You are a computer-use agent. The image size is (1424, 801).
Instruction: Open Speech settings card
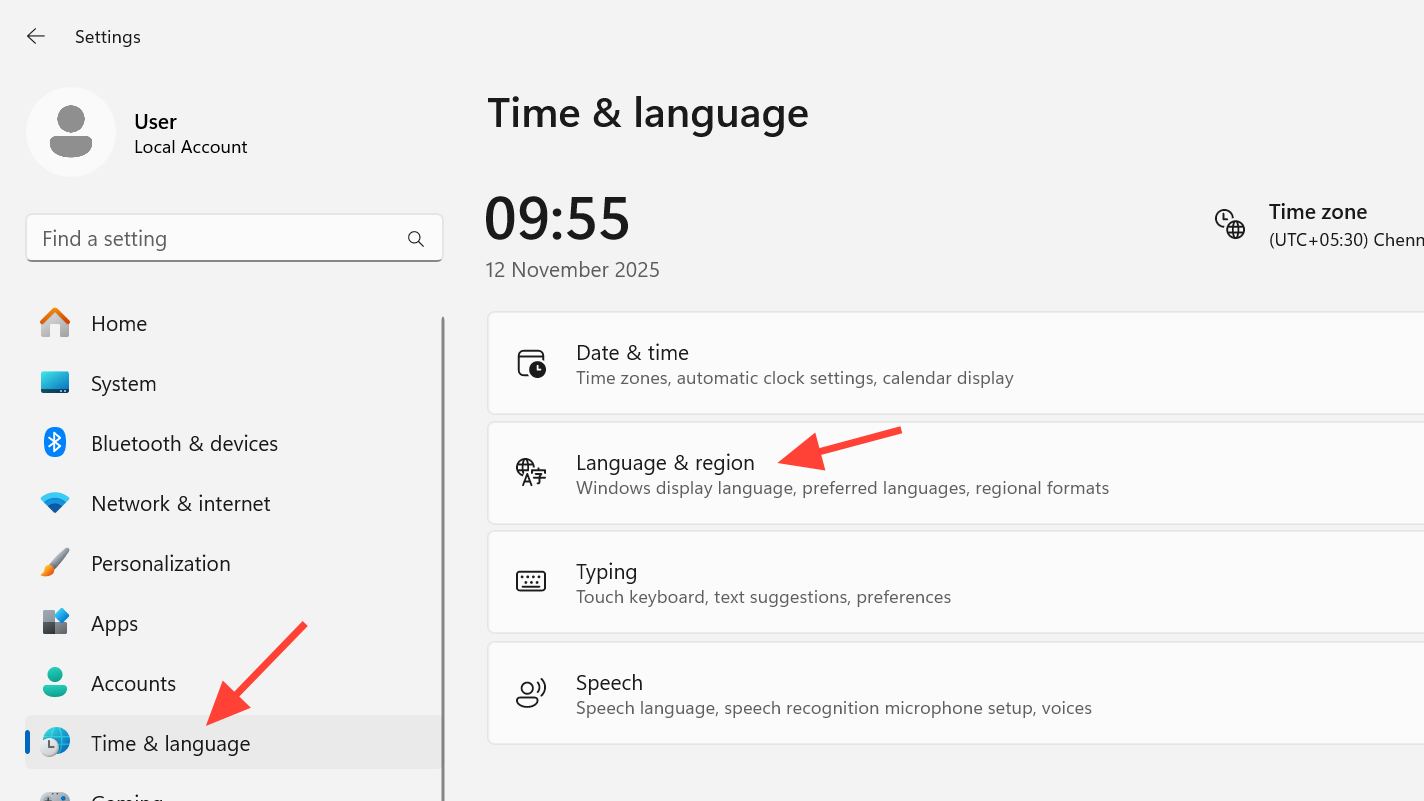click(x=955, y=693)
